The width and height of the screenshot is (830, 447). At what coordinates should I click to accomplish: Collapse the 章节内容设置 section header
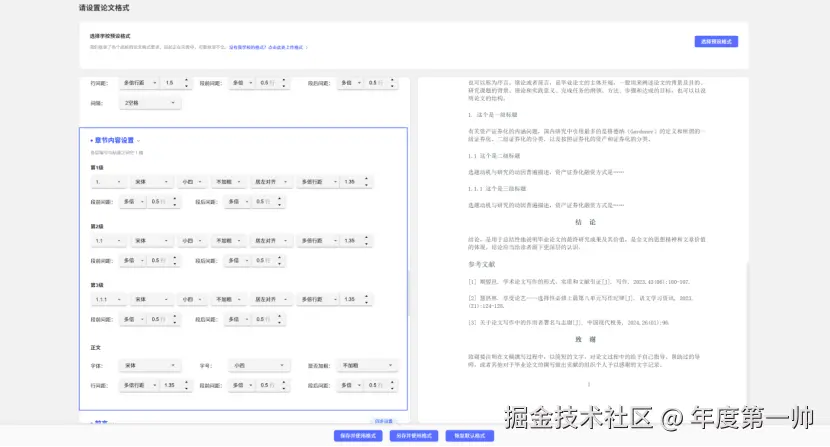(x=115, y=140)
